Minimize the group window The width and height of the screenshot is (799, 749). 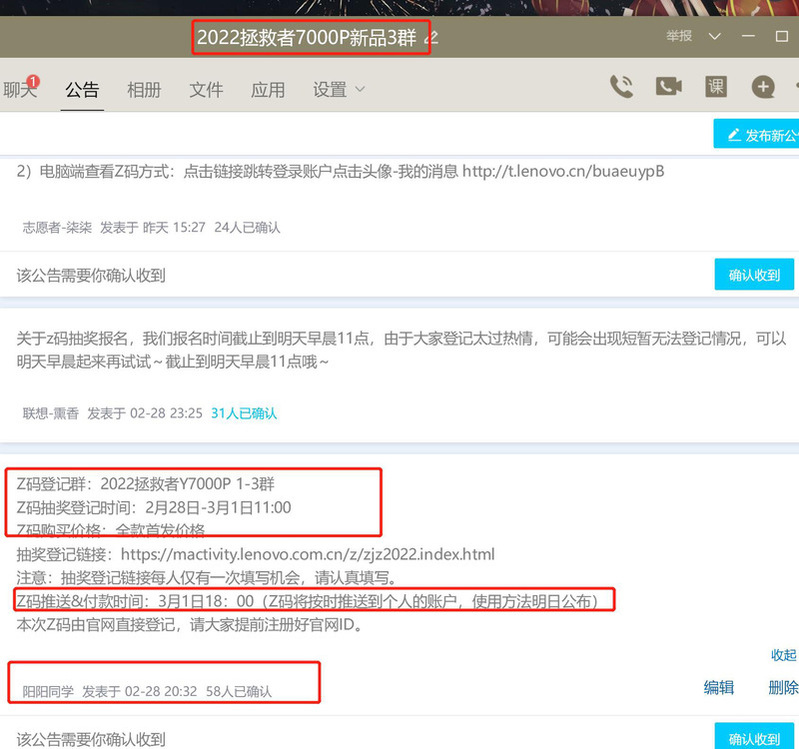click(748, 37)
